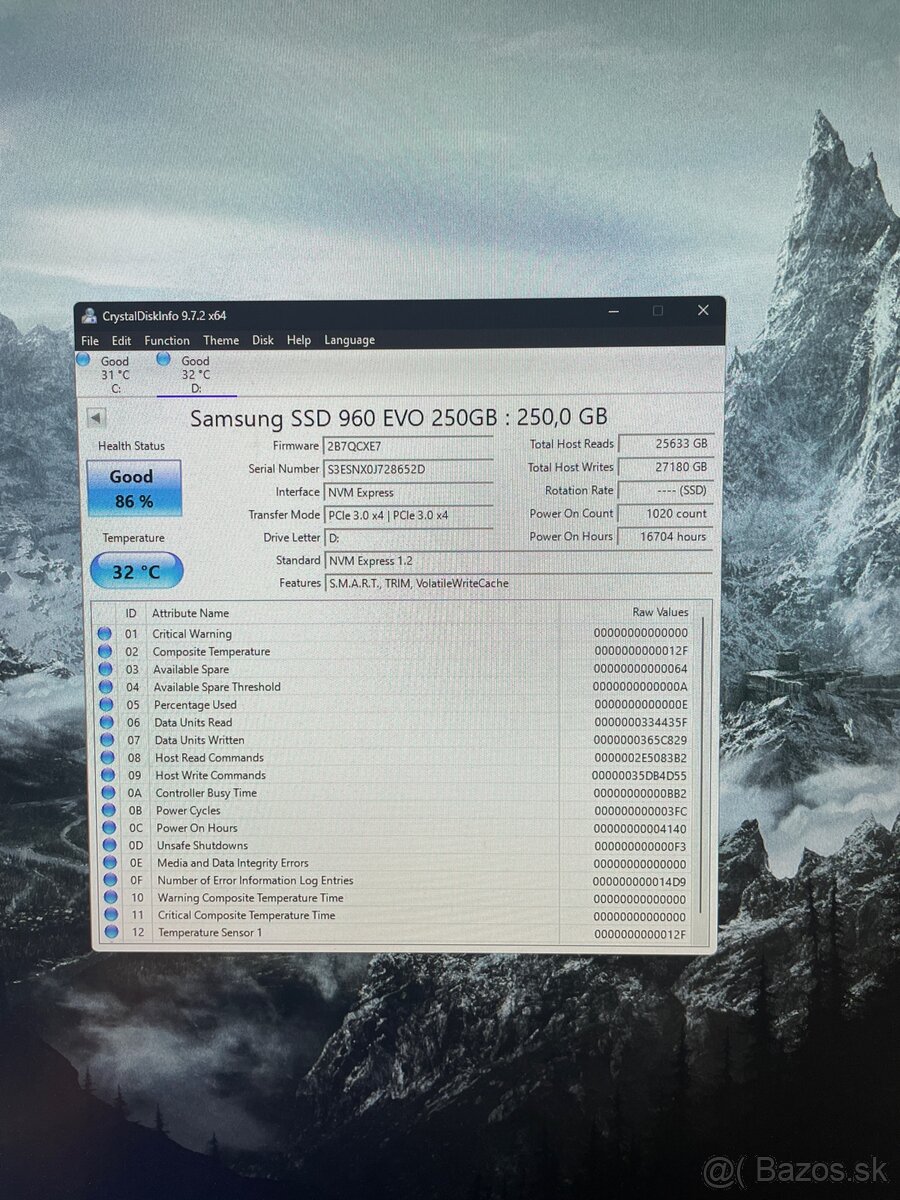Image resolution: width=900 pixels, height=1200 pixels.
Task: Click the Raw Values column header
Action: click(x=660, y=612)
